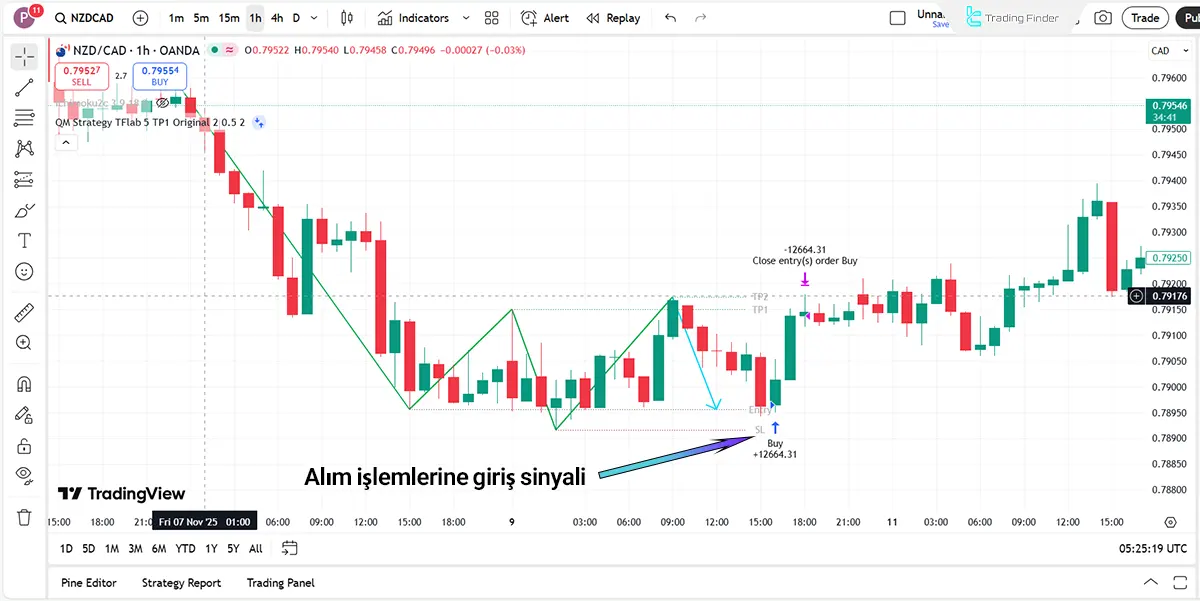The height and width of the screenshot is (601, 1200).
Task: Select the measure ruler tool
Action: pyautogui.click(x=25, y=312)
